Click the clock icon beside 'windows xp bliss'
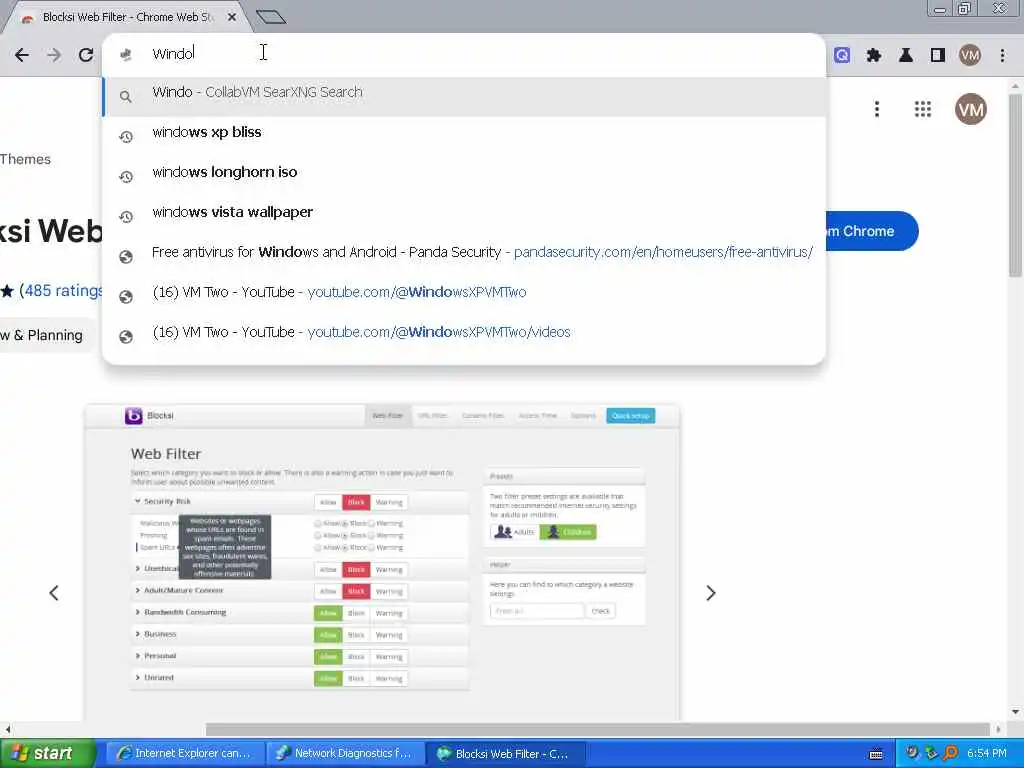Screen dimensions: 1024x768 (x=126, y=136)
